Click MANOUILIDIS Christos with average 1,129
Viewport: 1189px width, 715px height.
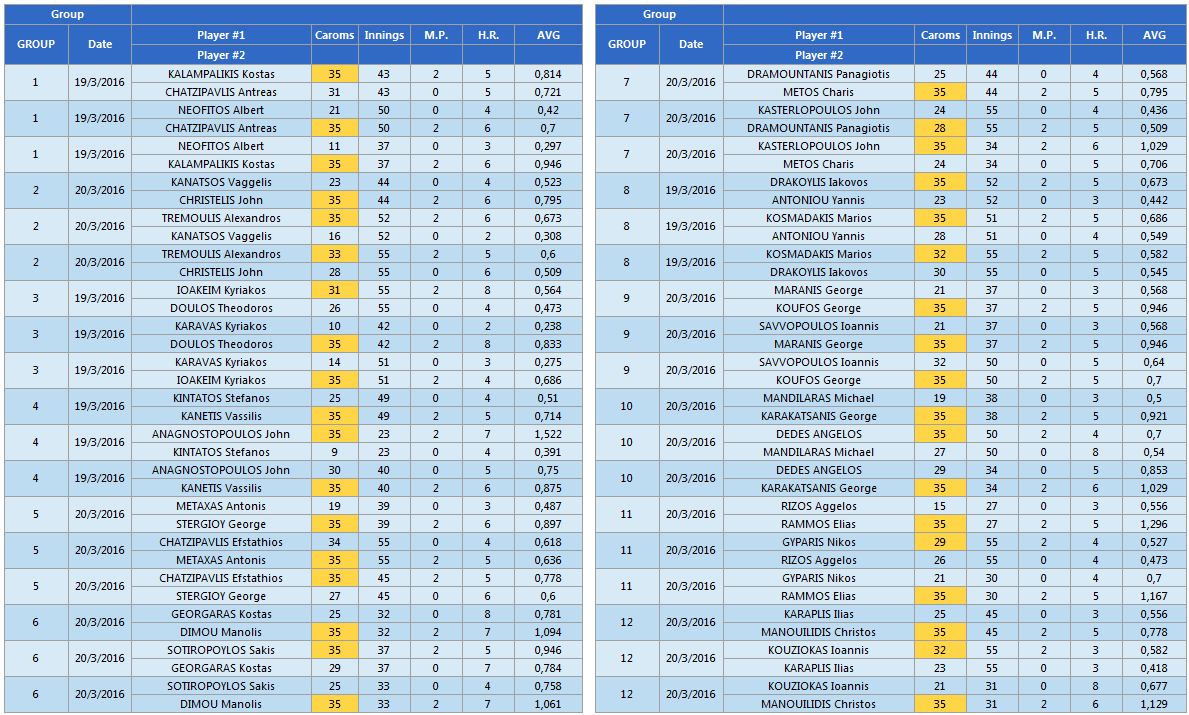(818, 704)
